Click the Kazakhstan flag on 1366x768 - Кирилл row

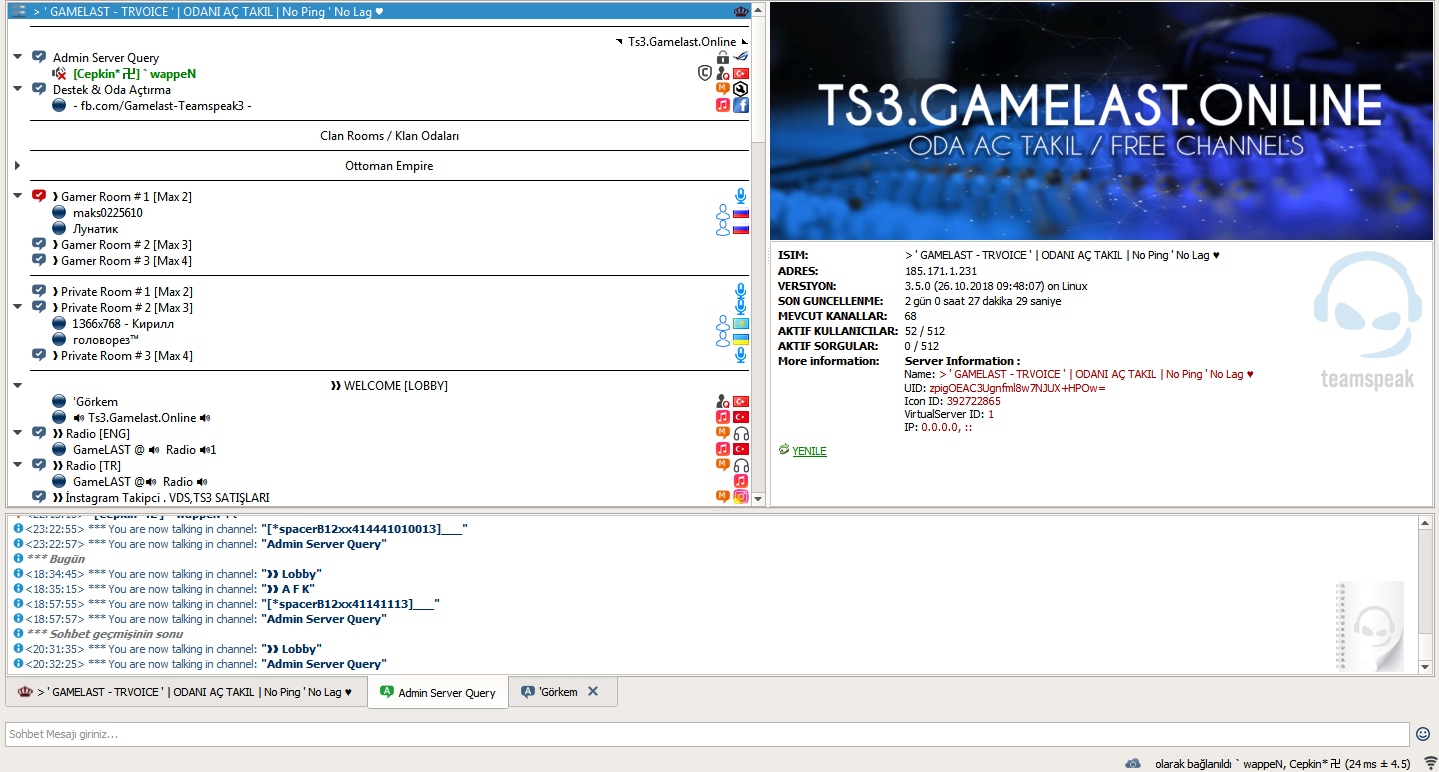click(741, 324)
